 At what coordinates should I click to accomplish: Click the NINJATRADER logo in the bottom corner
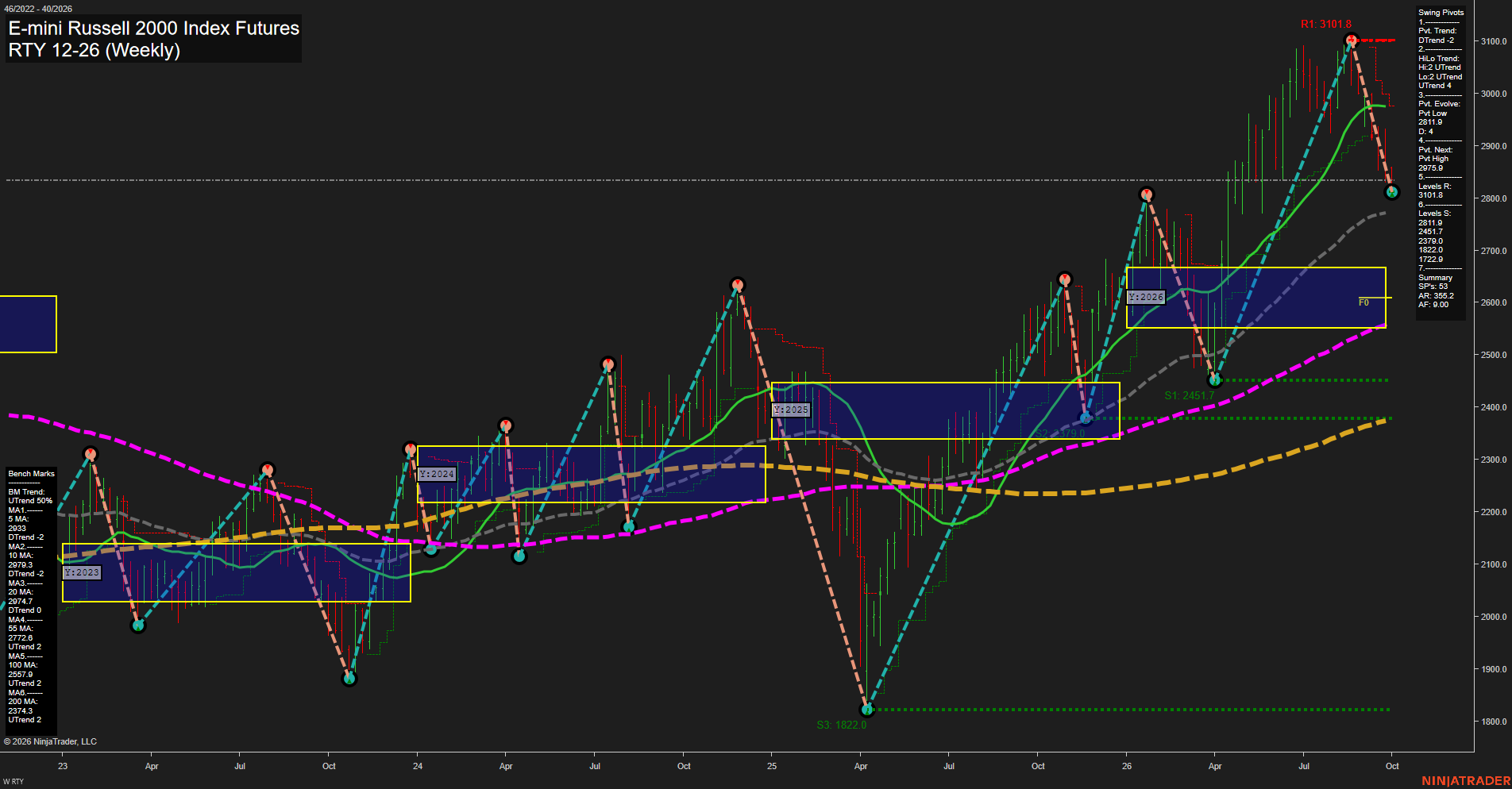click(x=1466, y=781)
